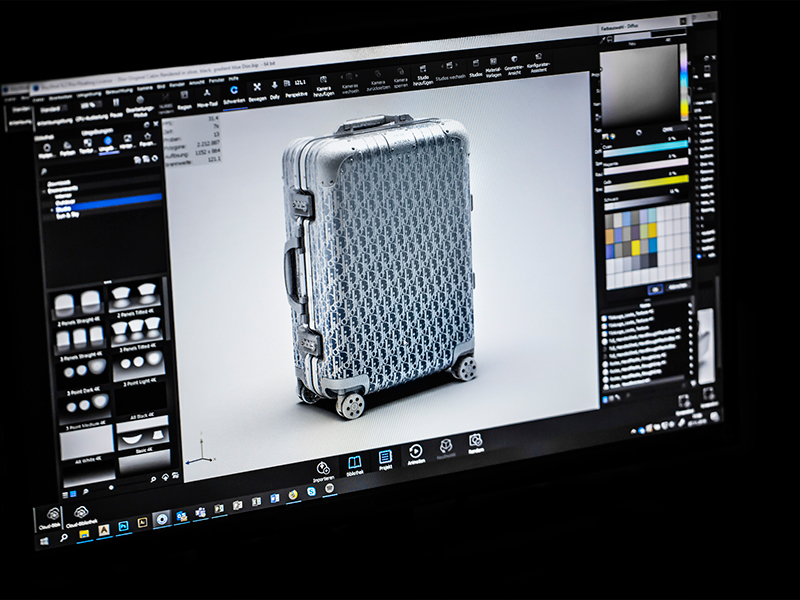
Task: Adjust the vertical hue spectrum bar
Action: tap(684, 82)
